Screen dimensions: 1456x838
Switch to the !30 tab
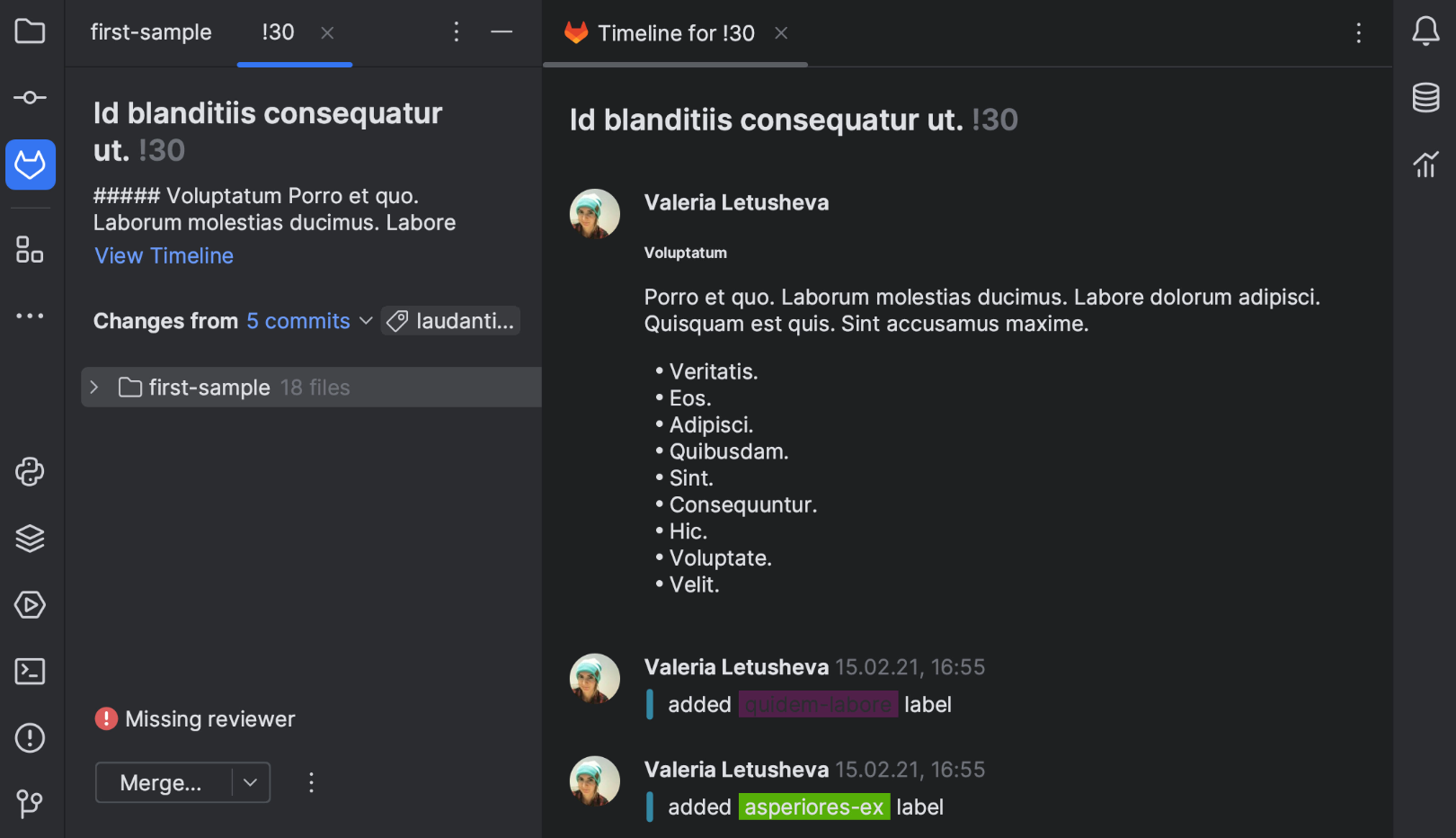[278, 32]
